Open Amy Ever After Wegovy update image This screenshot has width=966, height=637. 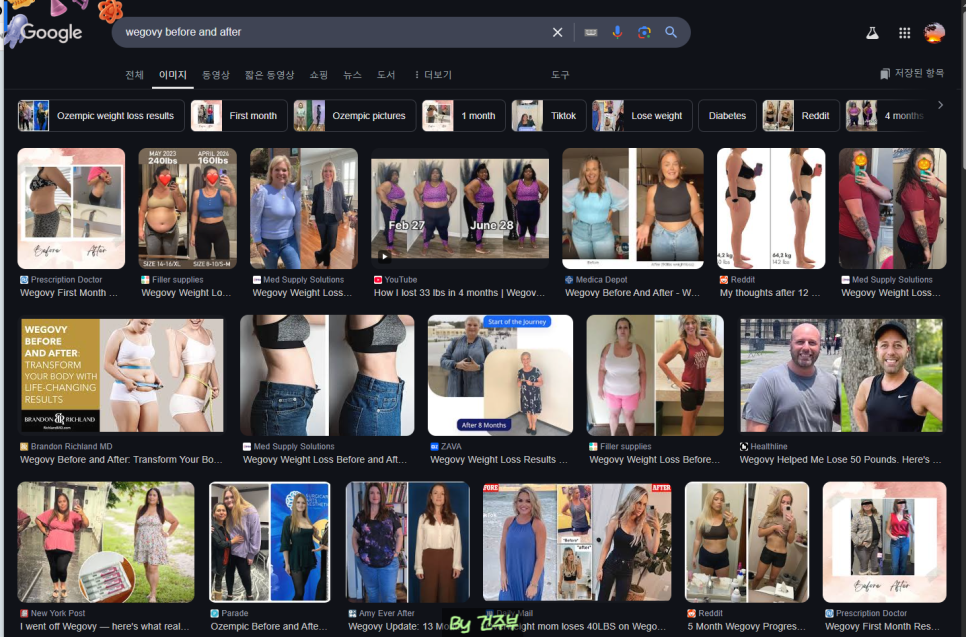click(x=407, y=542)
